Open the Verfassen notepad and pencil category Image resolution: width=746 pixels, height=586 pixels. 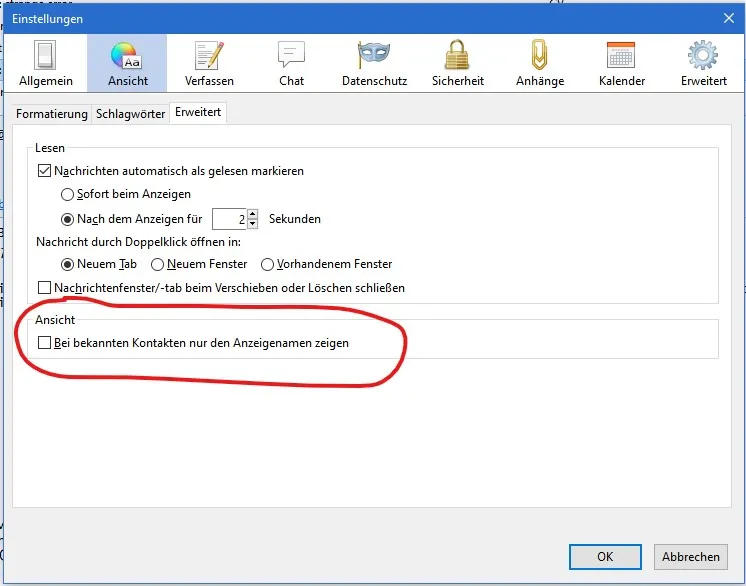point(209,63)
